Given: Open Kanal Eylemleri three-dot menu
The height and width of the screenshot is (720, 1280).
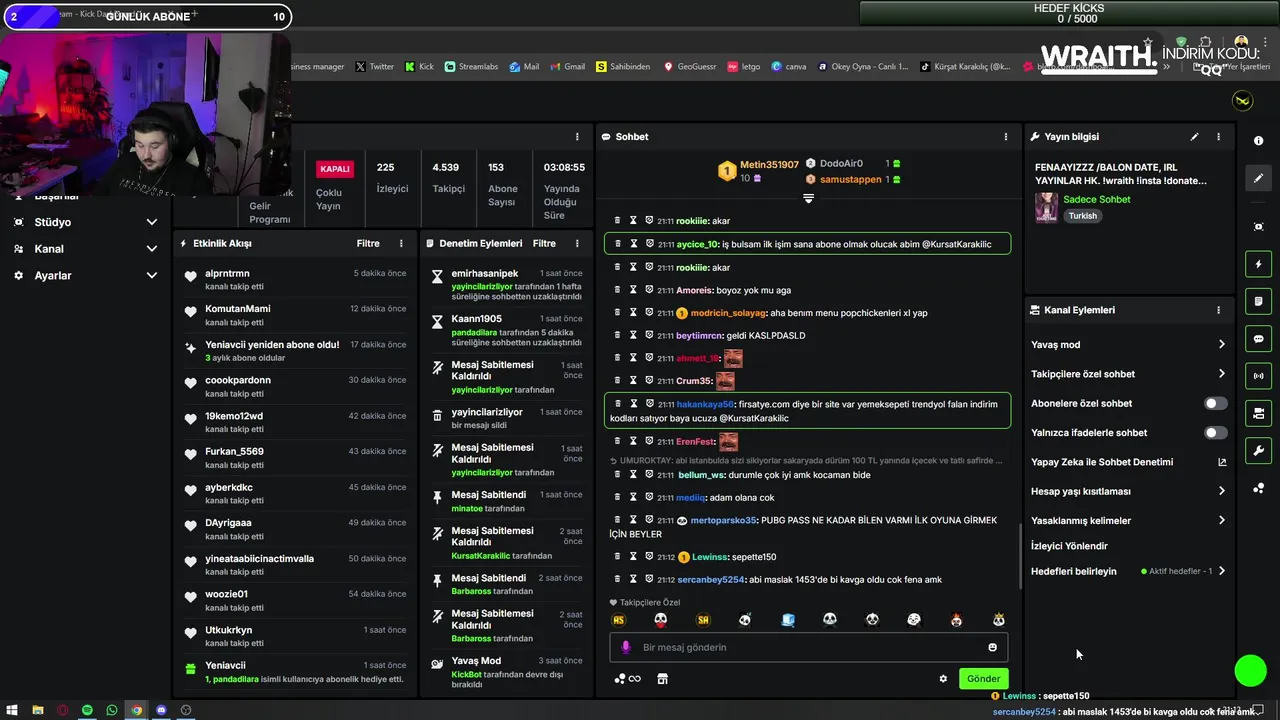Looking at the screenshot, I should [x=1218, y=310].
